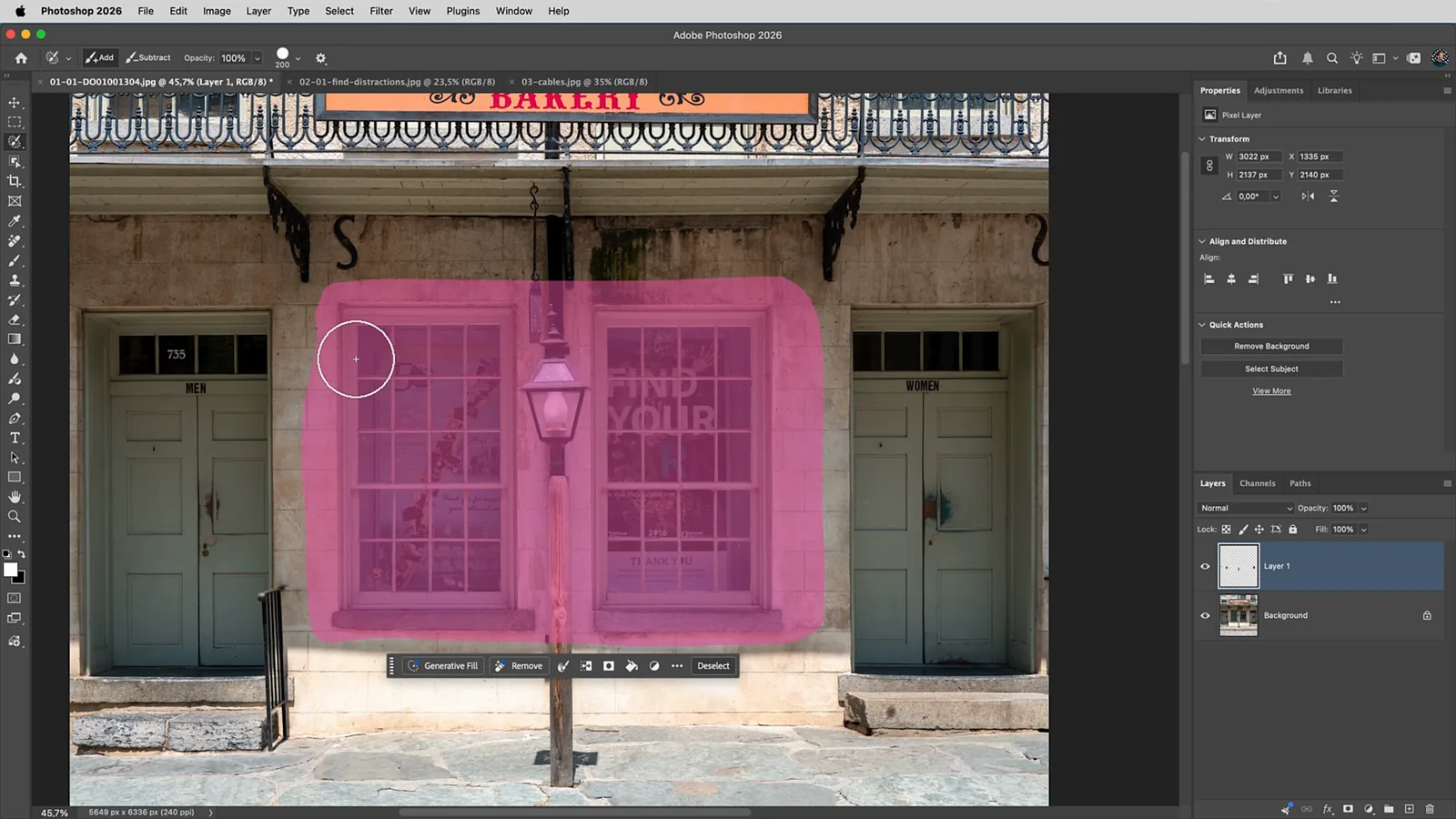Open the Select menu
This screenshot has width=1456, height=819.
(339, 11)
